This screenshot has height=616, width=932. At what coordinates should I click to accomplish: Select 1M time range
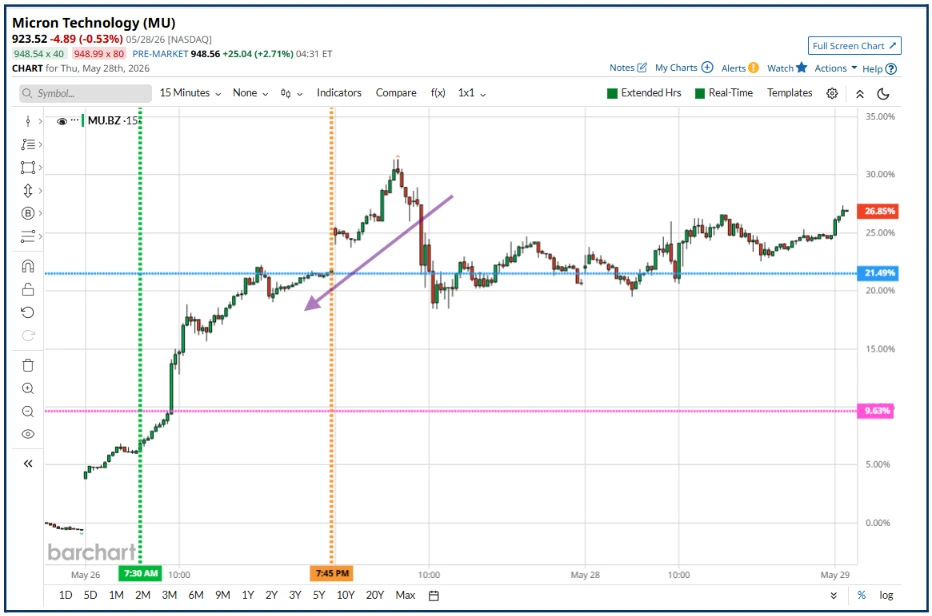click(116, 595)
